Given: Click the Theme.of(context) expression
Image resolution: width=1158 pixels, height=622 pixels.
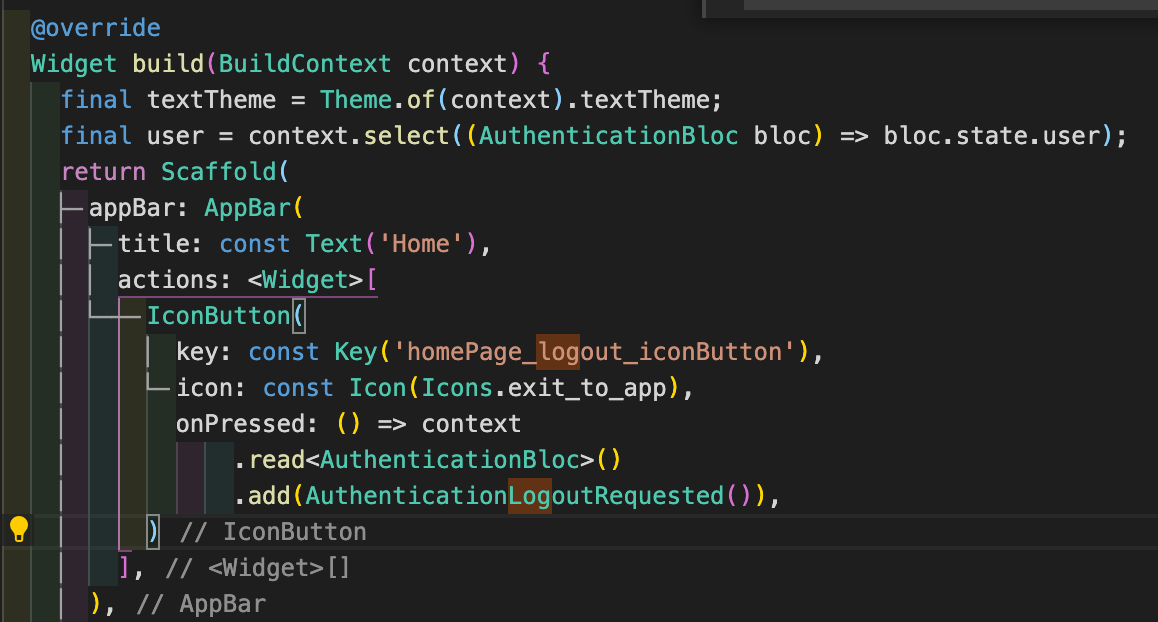Looking at the screenshot, I should 420,99.
